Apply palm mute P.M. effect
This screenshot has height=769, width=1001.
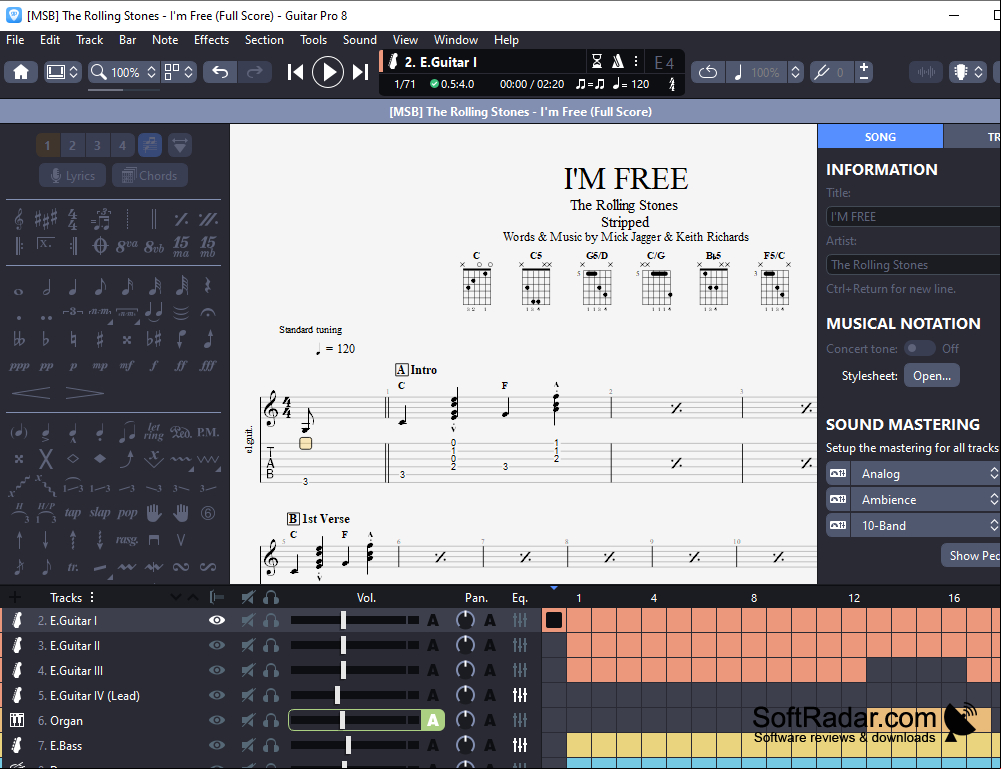[207, 432]
